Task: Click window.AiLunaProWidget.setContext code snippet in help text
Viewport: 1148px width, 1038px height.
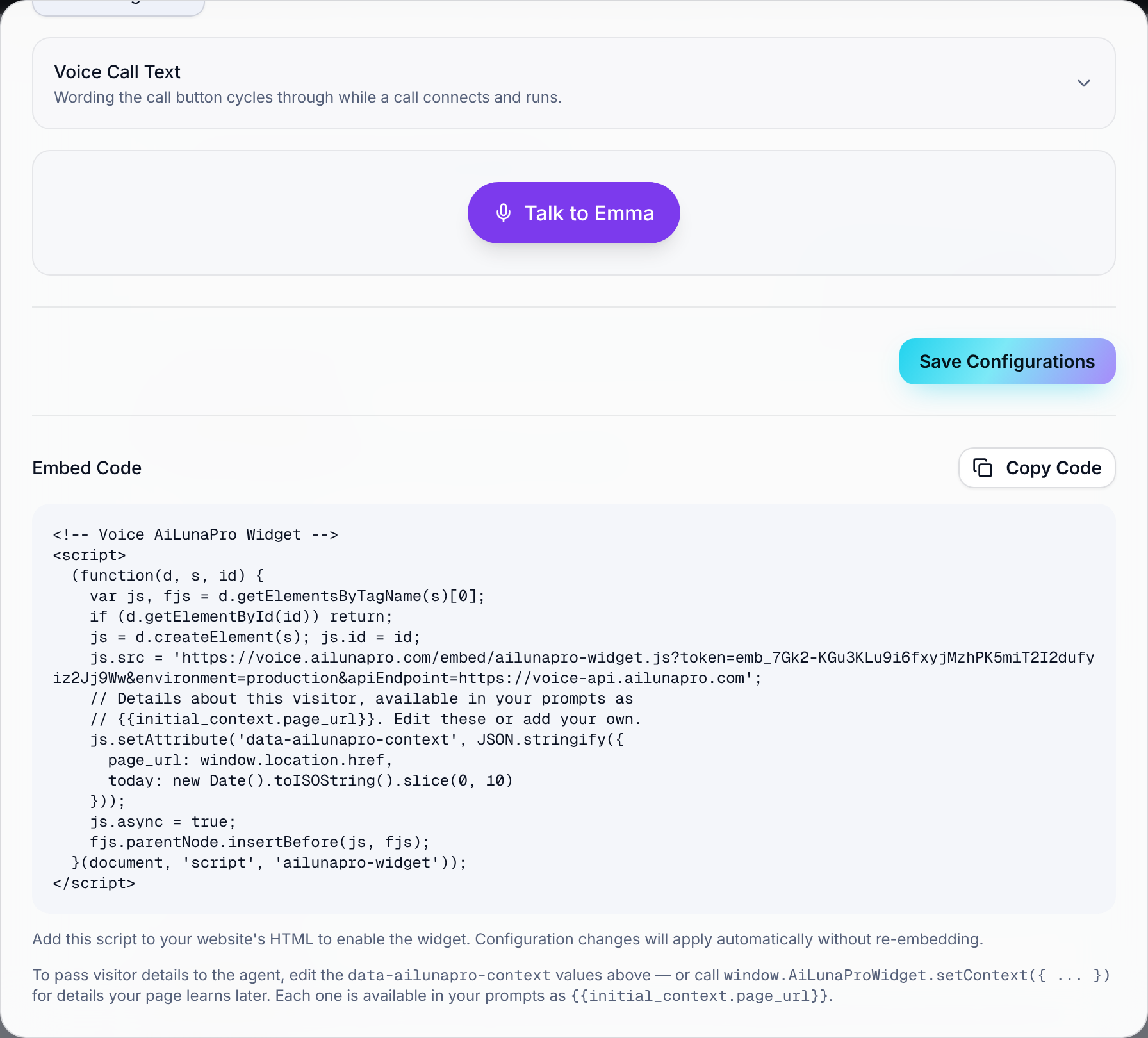Action: coord(917,975)
